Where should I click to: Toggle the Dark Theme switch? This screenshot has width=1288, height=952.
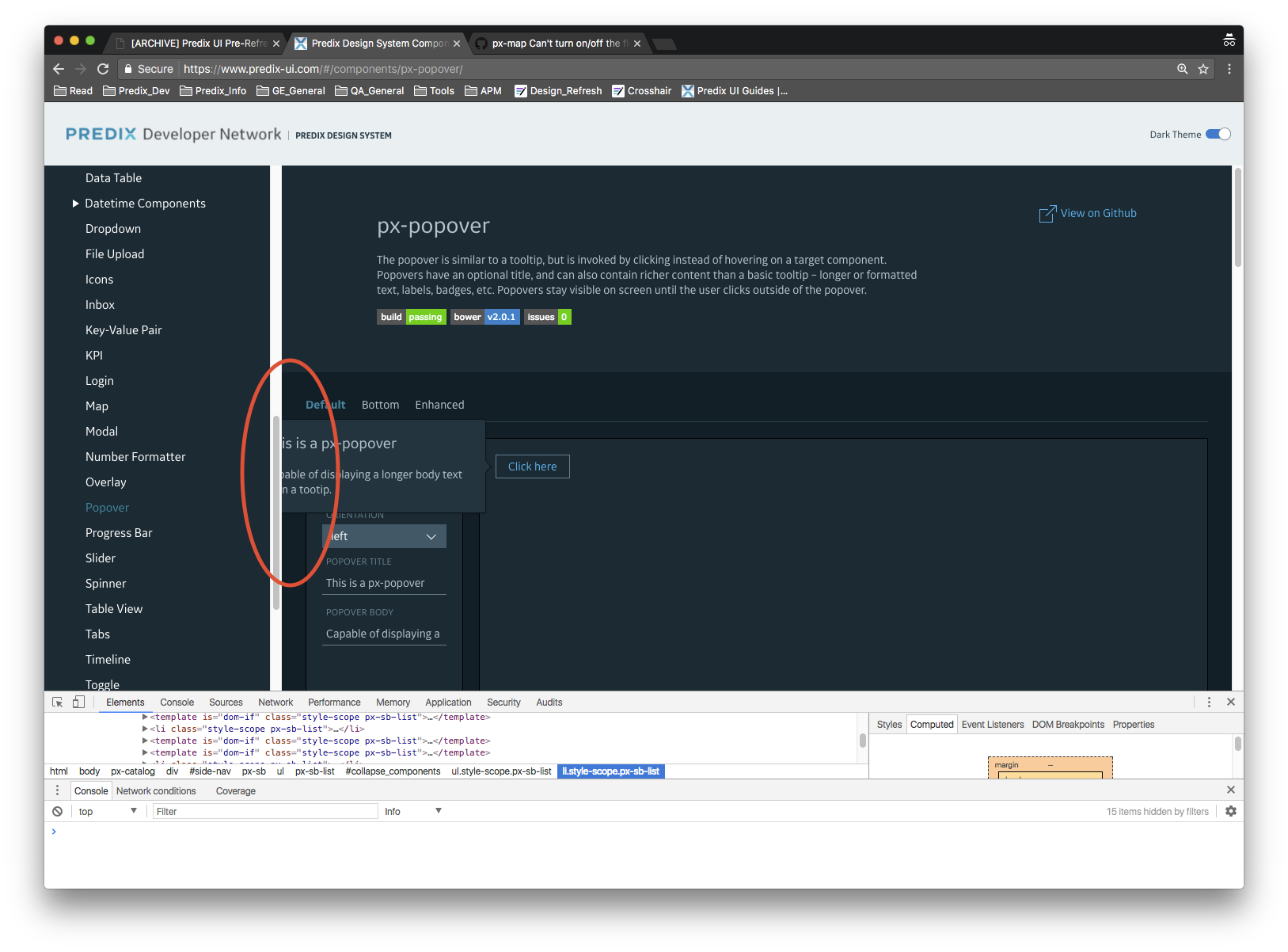click(1218, 134)
